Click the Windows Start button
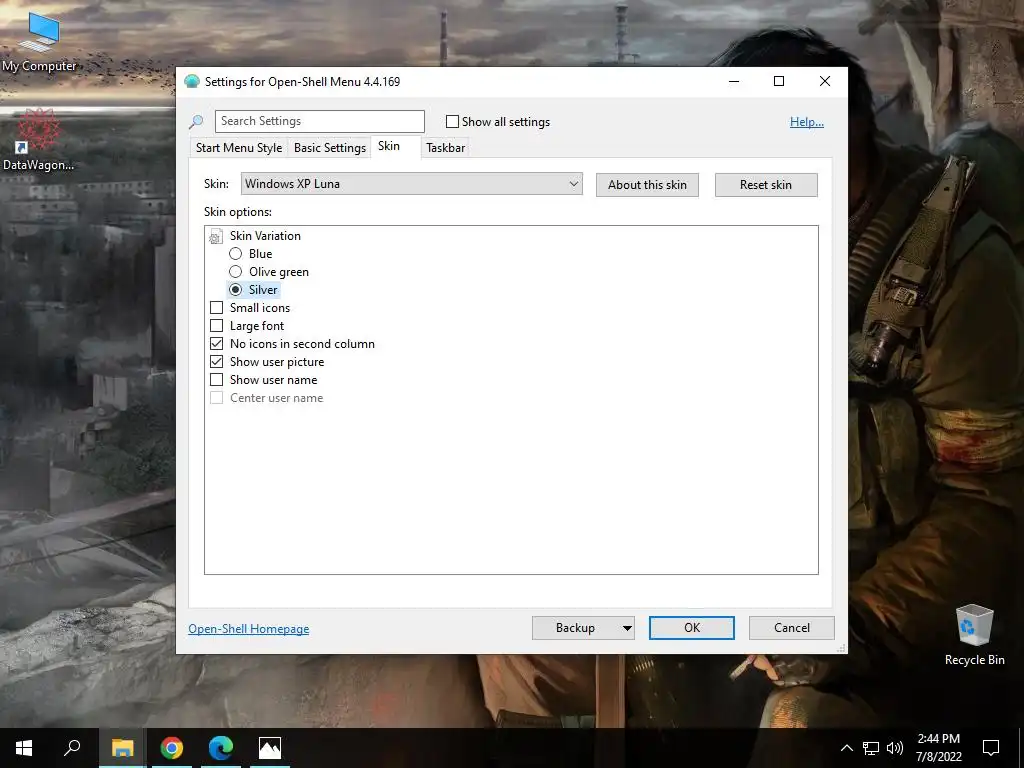The height and width of the screenshot is (768, 1024). click(24, 748)
